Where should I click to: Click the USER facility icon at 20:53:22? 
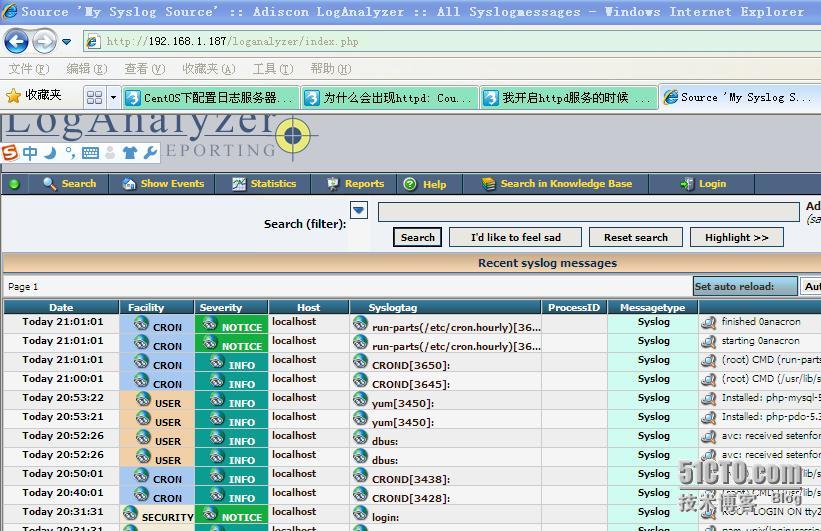pos(143,399)
